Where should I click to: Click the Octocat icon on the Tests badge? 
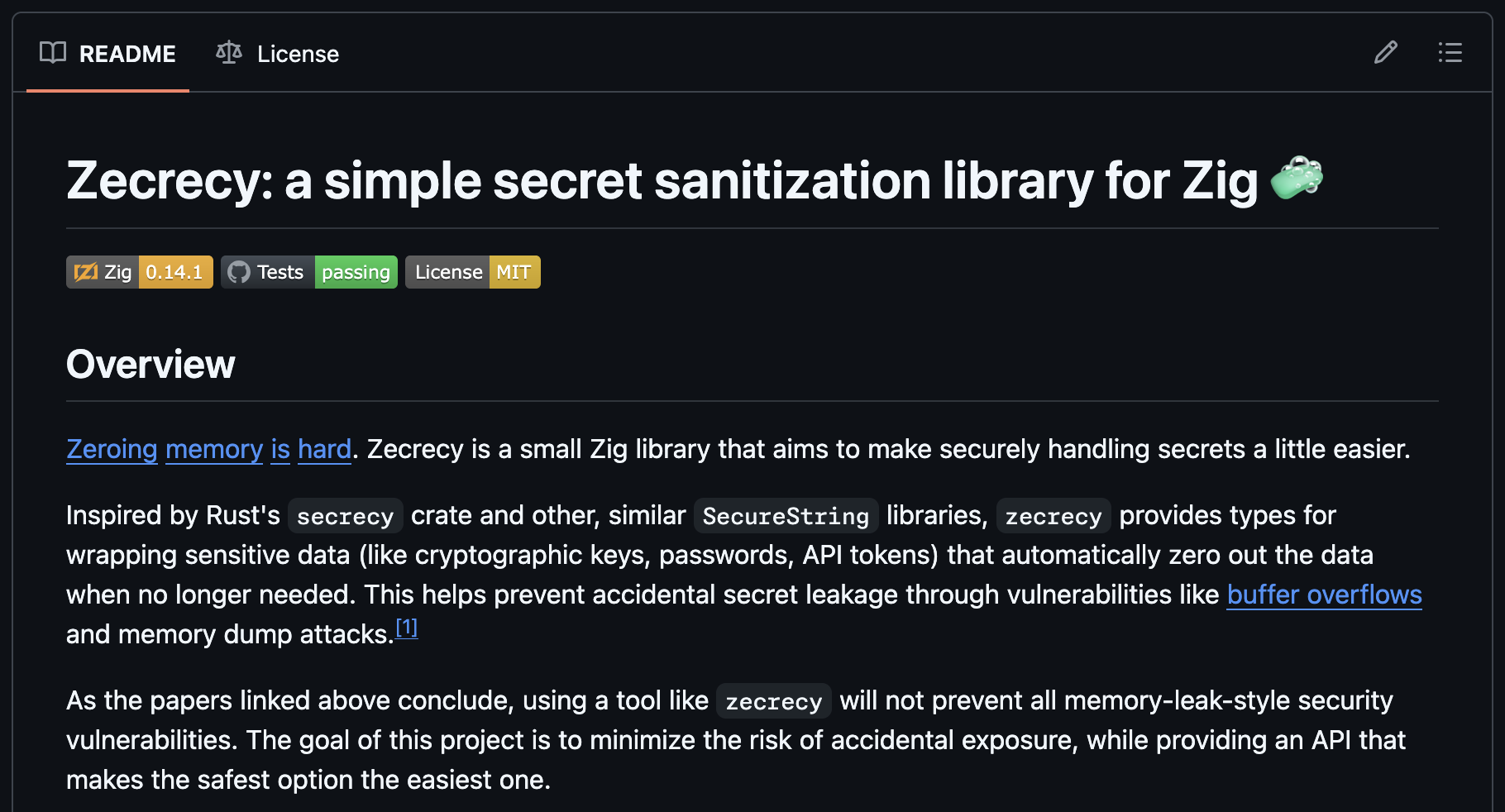pyautogui.click(x=241, y=271)
